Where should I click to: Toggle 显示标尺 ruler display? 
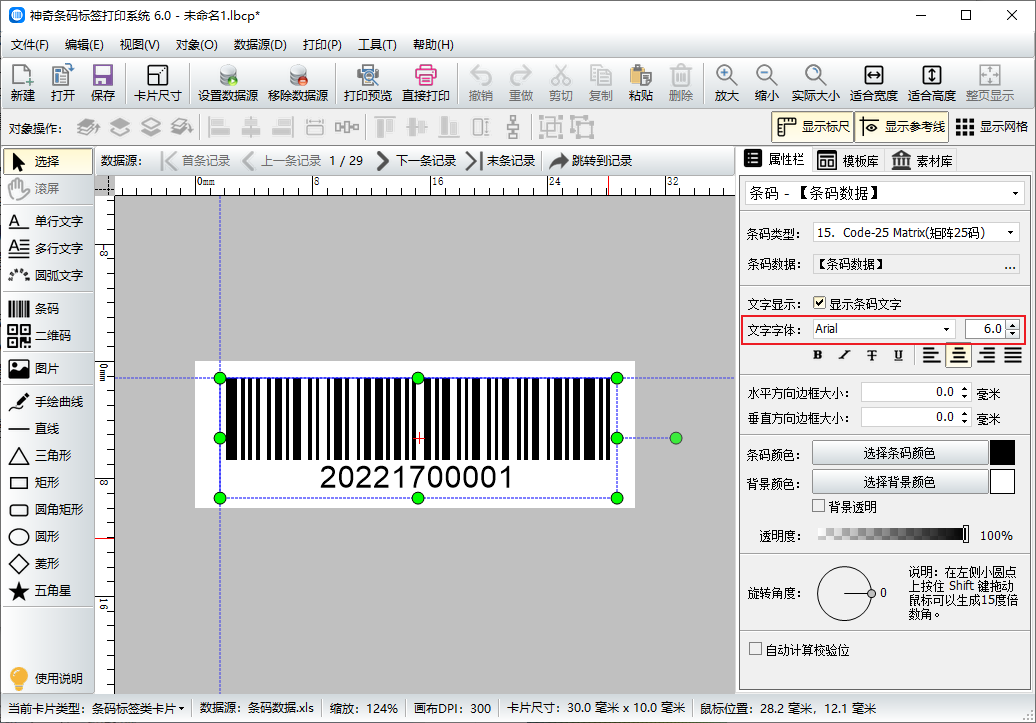point(813,127)
